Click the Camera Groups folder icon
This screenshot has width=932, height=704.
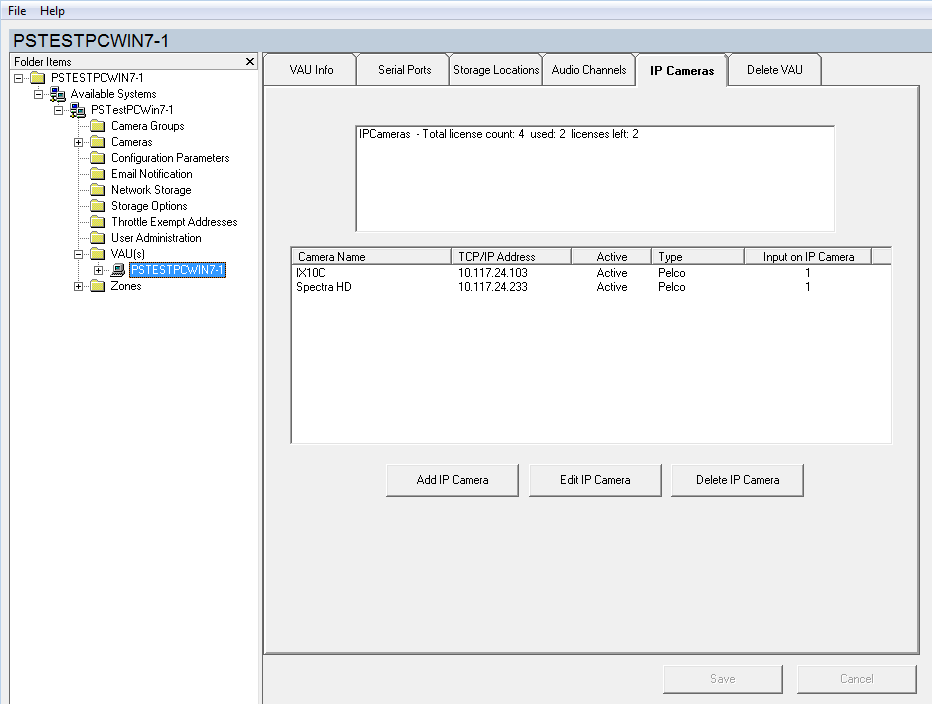tap(98, 126)
